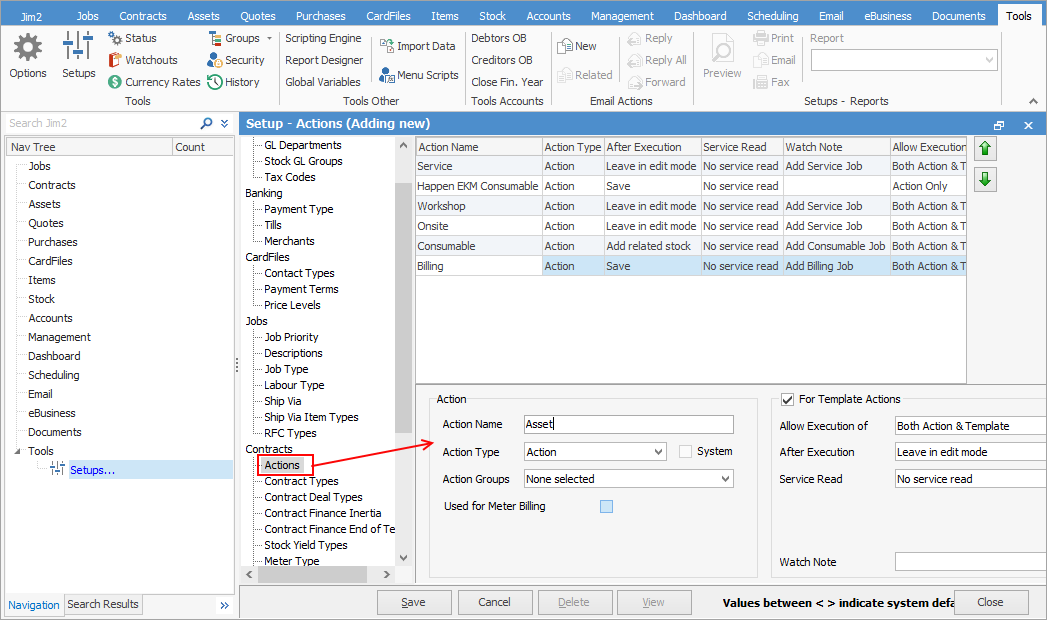The image size is (1047, 620).
Task: Open the Action Type dropdown
Action: coord(658,452)
